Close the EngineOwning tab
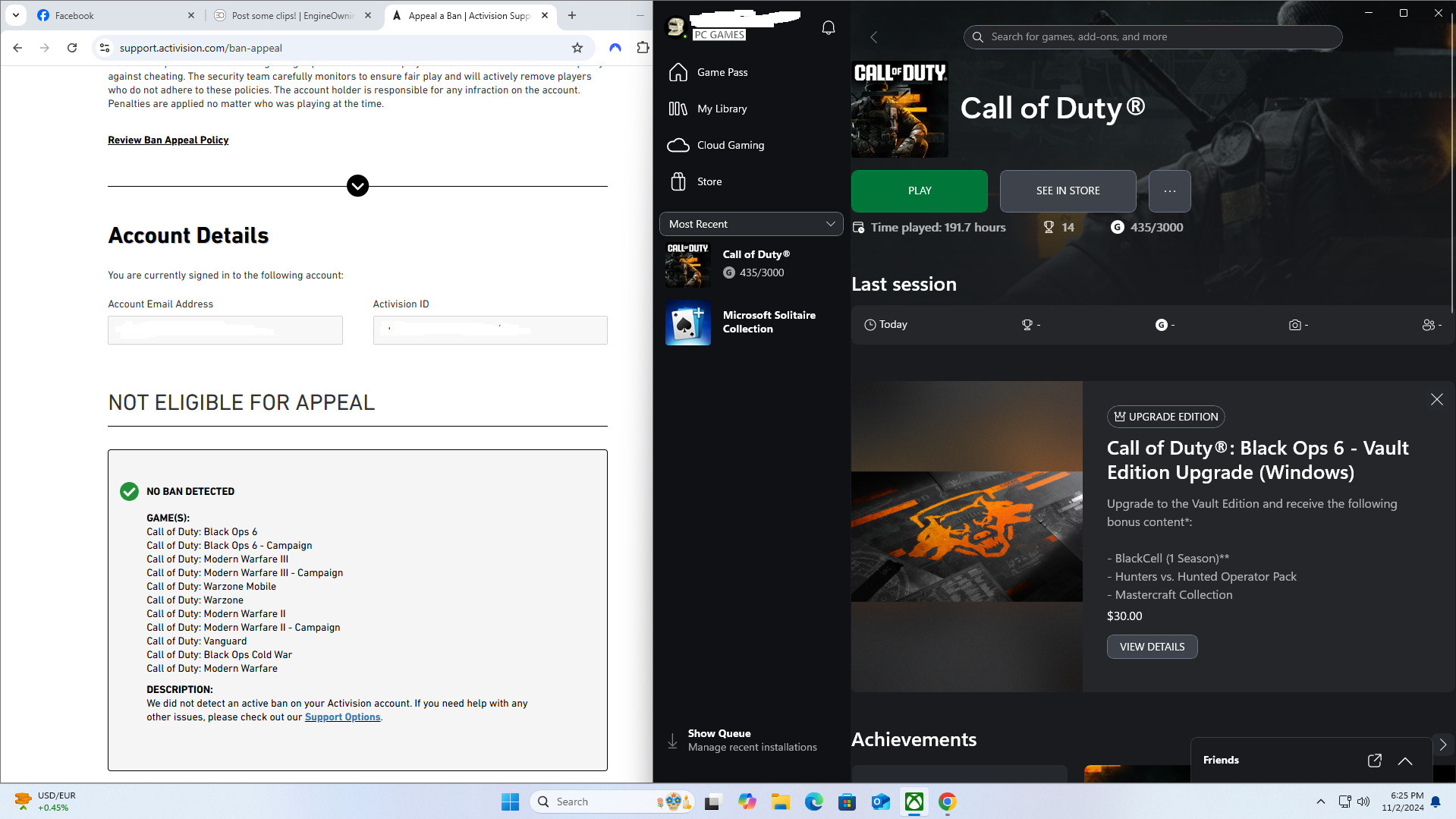The height and width of the screenshot is (819, 1456). click(x=368, y=15)
